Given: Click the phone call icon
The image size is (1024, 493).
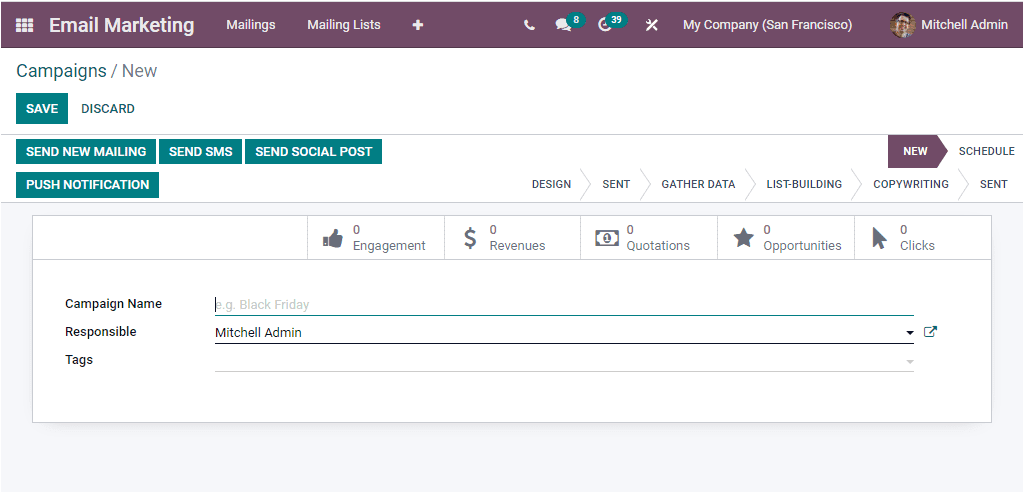Looking at the screenshot, I should [529, 25].
